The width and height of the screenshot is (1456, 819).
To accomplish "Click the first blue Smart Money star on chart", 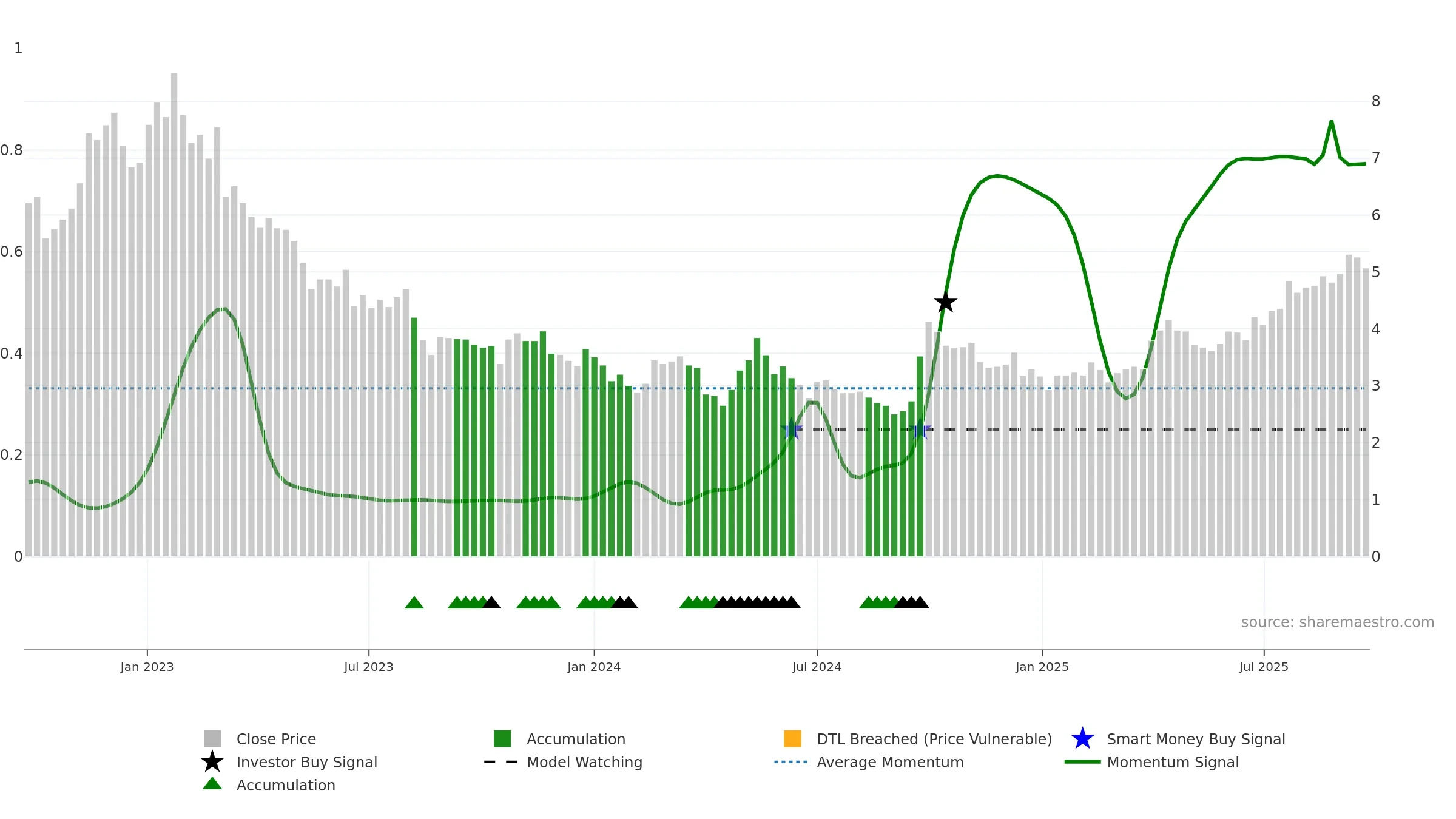I will pyautogui.click(x=791, y=430).
